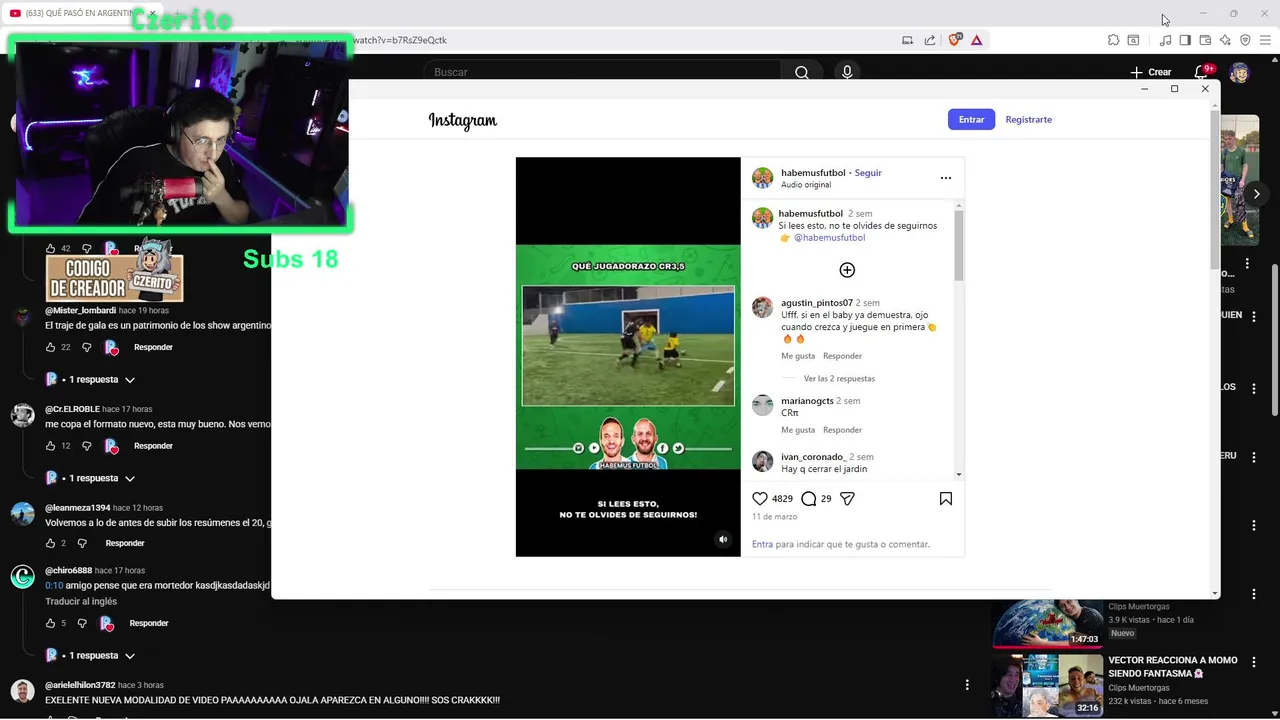
Task: Like the comment by @chiro6888
Action: click(x=51, y=623)
